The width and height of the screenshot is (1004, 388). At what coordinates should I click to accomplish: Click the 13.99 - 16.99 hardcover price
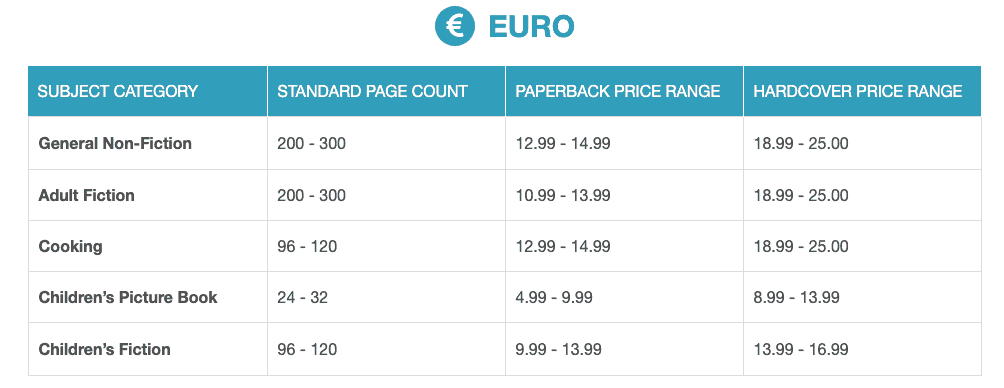(x=801, y=350)
